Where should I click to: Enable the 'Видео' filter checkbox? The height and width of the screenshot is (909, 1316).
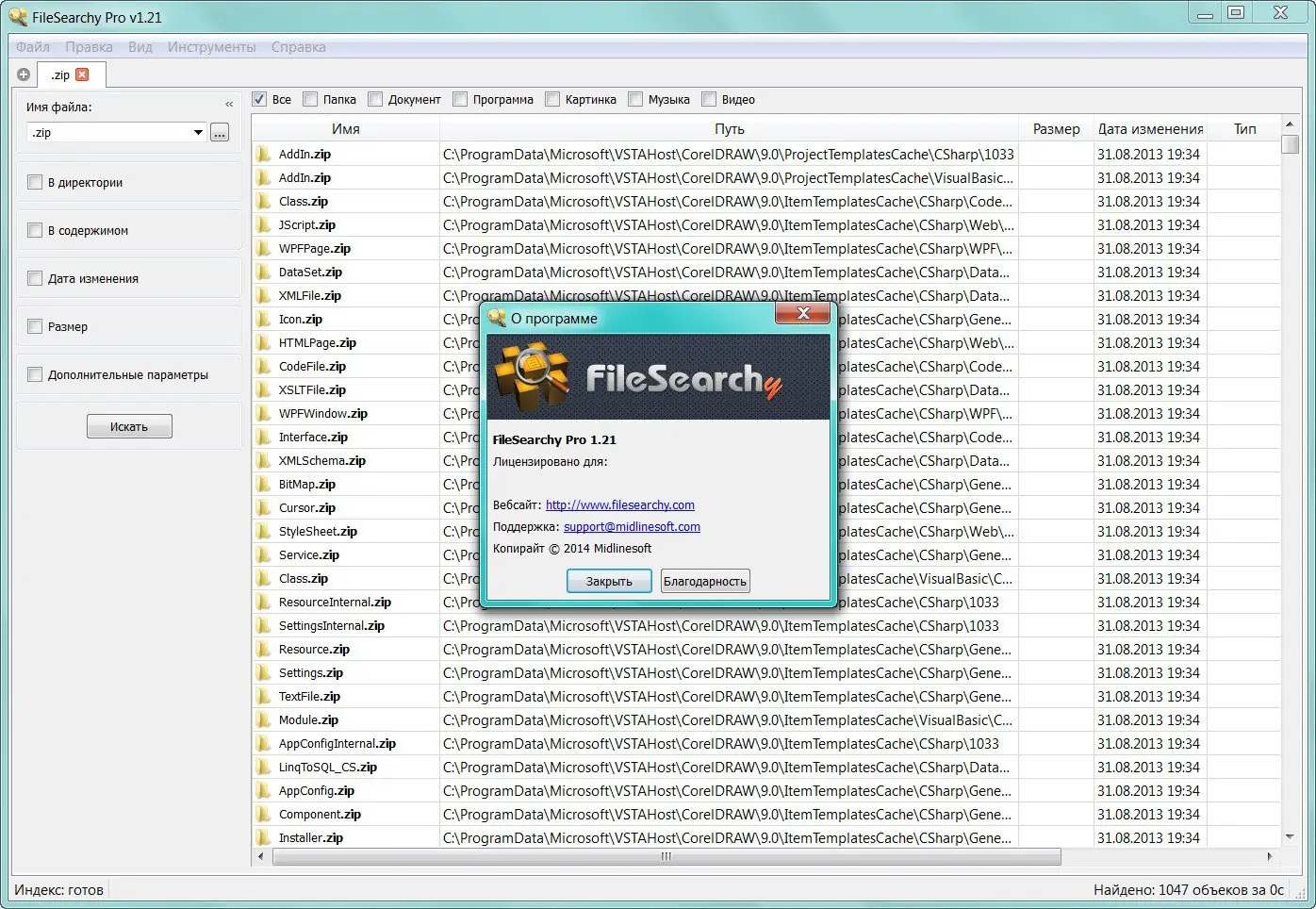[709, 99]
